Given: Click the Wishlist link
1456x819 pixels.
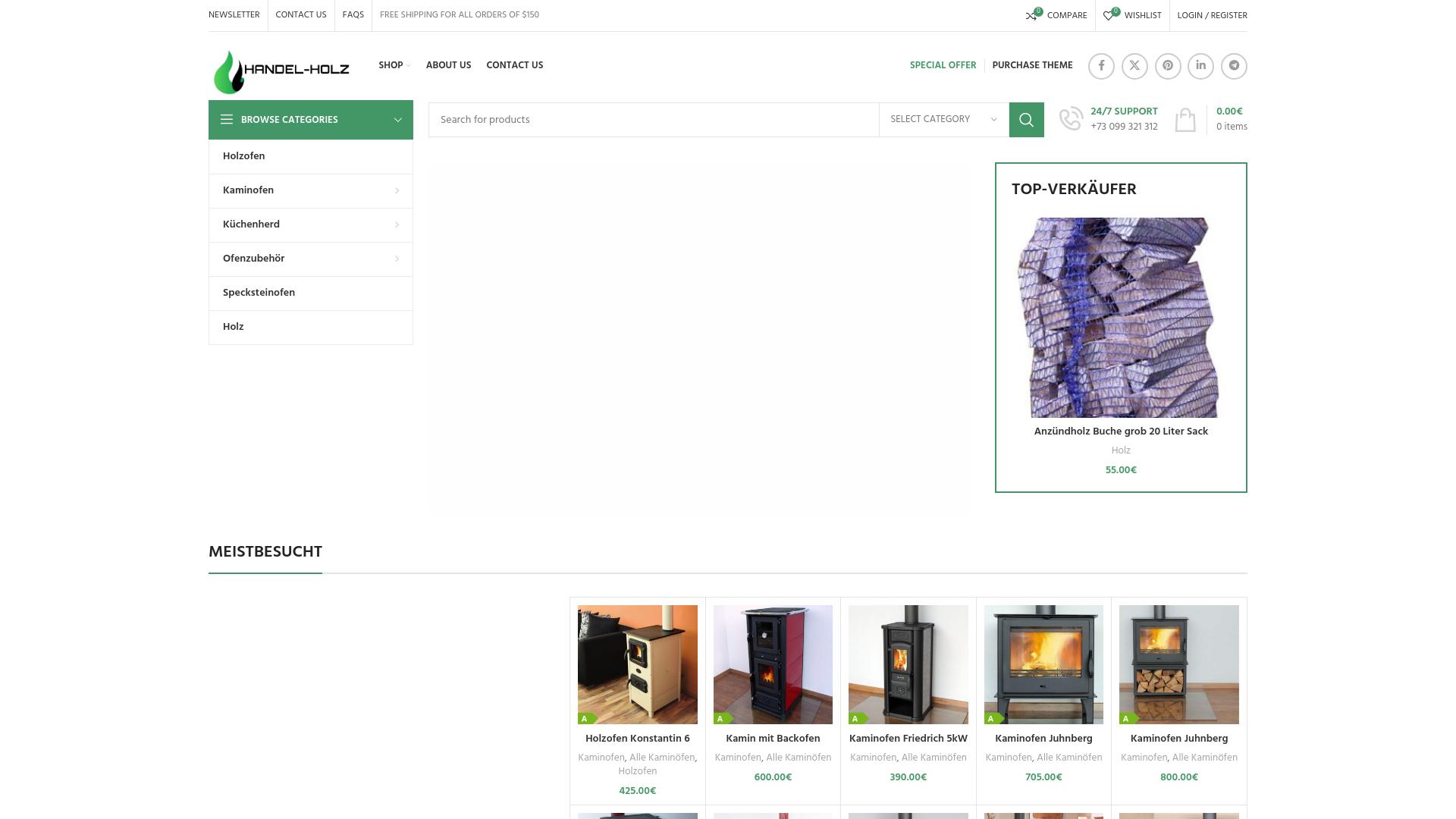Looking at the screenshot, I should coord(1142,16).
